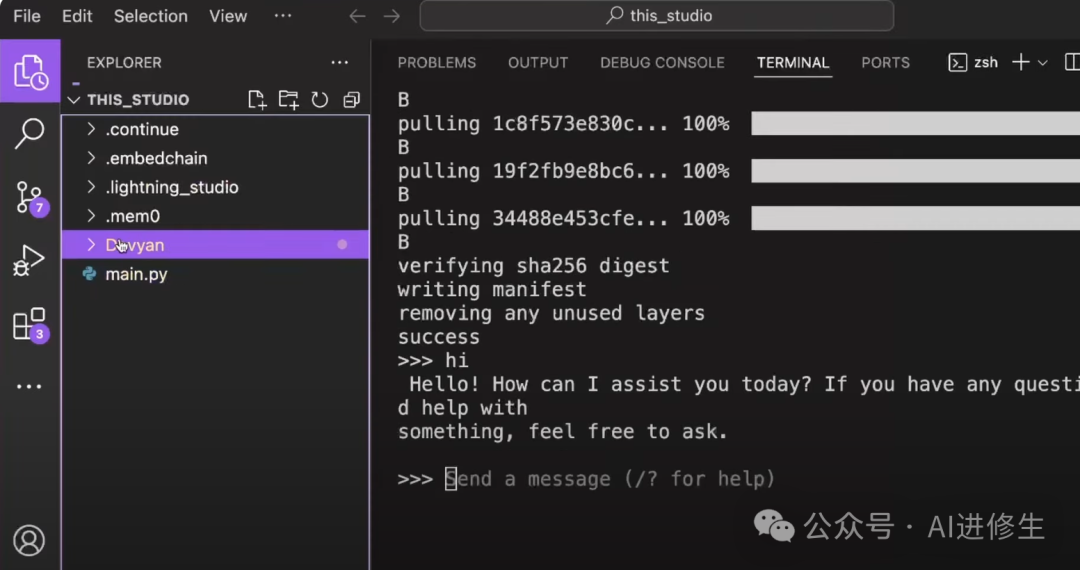Click 'pulling 19f2fb9e8bc6' terminal line

point(563,171)
